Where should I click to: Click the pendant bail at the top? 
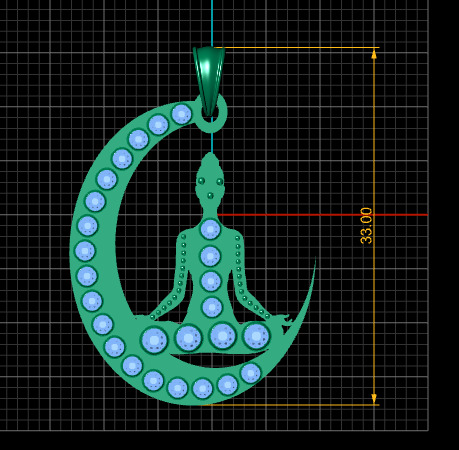pyautogui.click(x=209, y=80)
